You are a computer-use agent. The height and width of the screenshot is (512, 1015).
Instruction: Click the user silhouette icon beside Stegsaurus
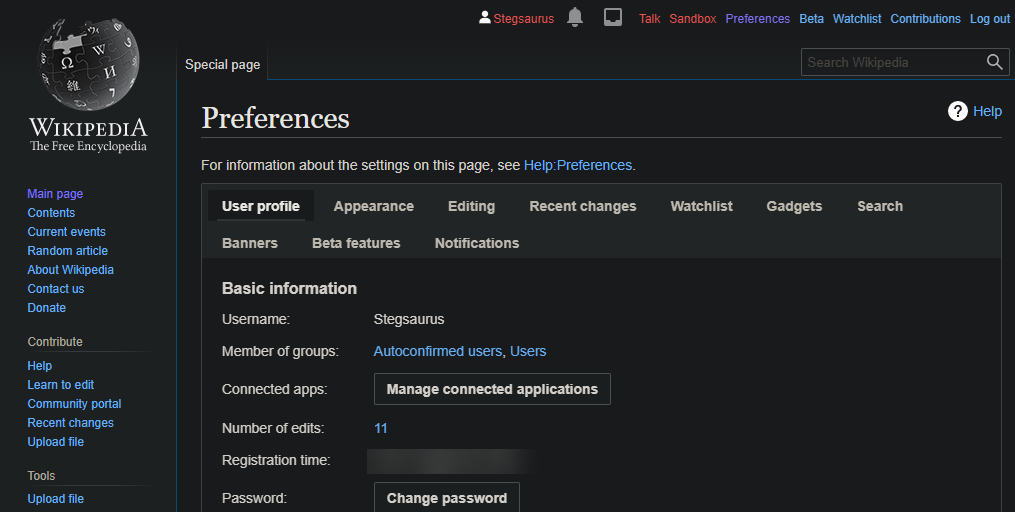[x=485, y=18]
